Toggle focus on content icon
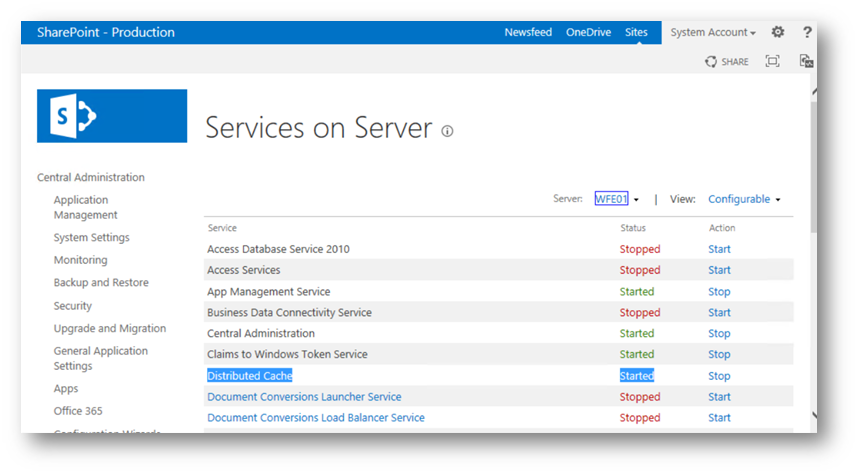 pos(772,61)
